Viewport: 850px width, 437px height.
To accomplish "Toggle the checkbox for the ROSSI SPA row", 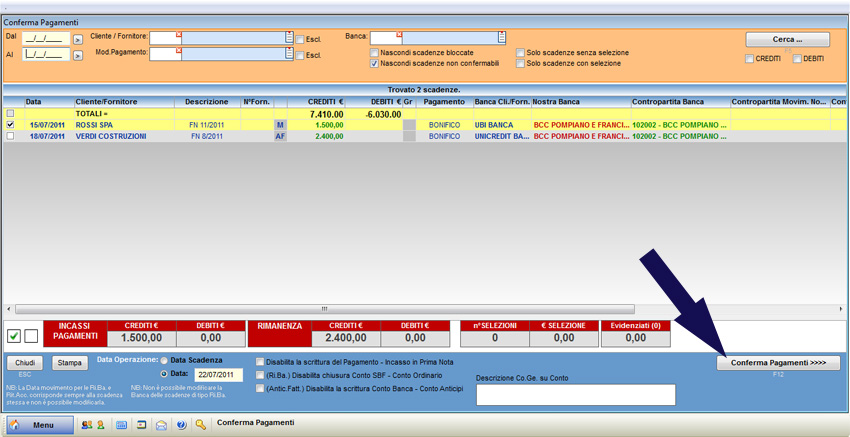I will coord(11,125).
